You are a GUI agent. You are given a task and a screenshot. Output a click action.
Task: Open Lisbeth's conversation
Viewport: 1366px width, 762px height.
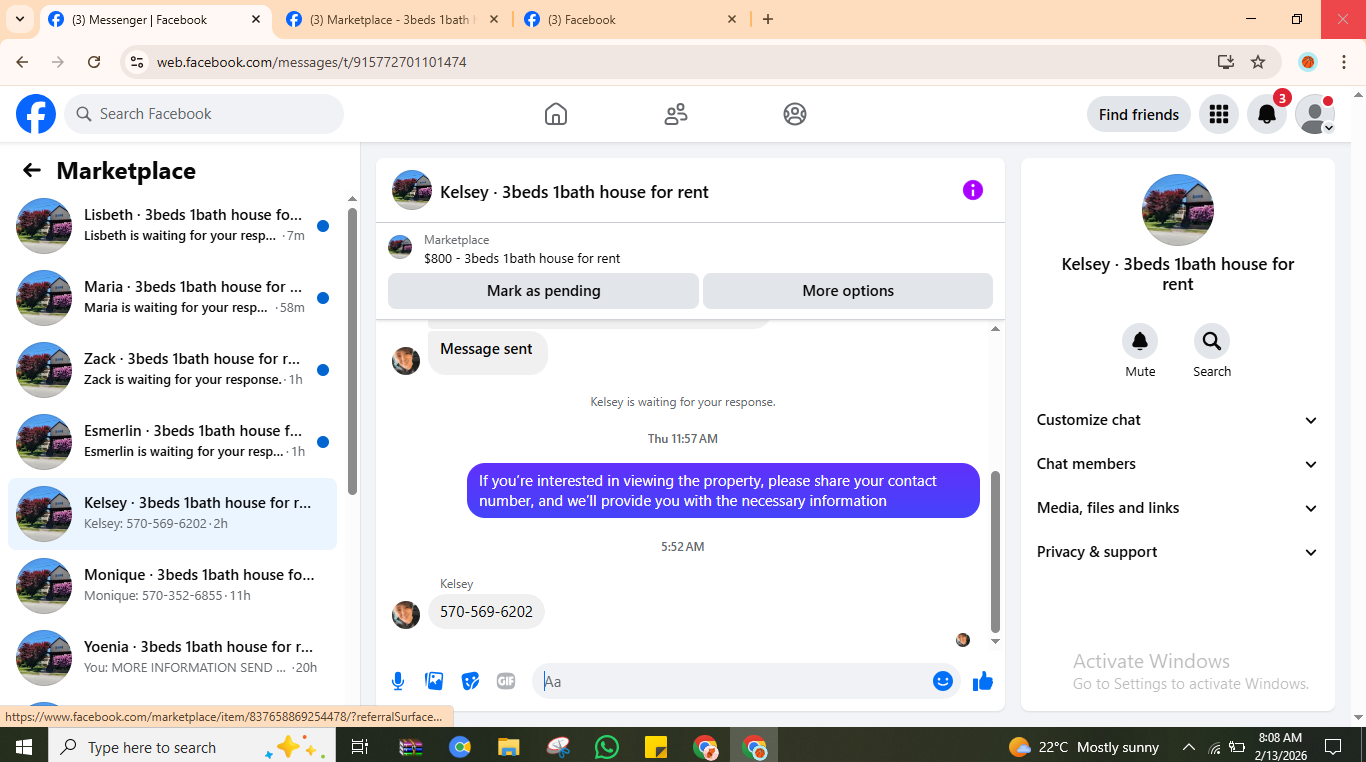172,226
